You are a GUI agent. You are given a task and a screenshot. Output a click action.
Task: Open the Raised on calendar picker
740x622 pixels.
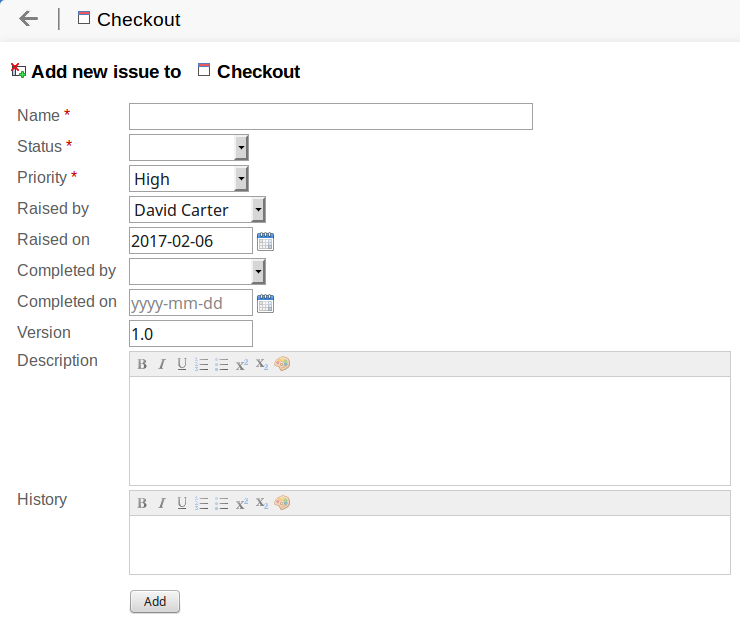(265, 241)
